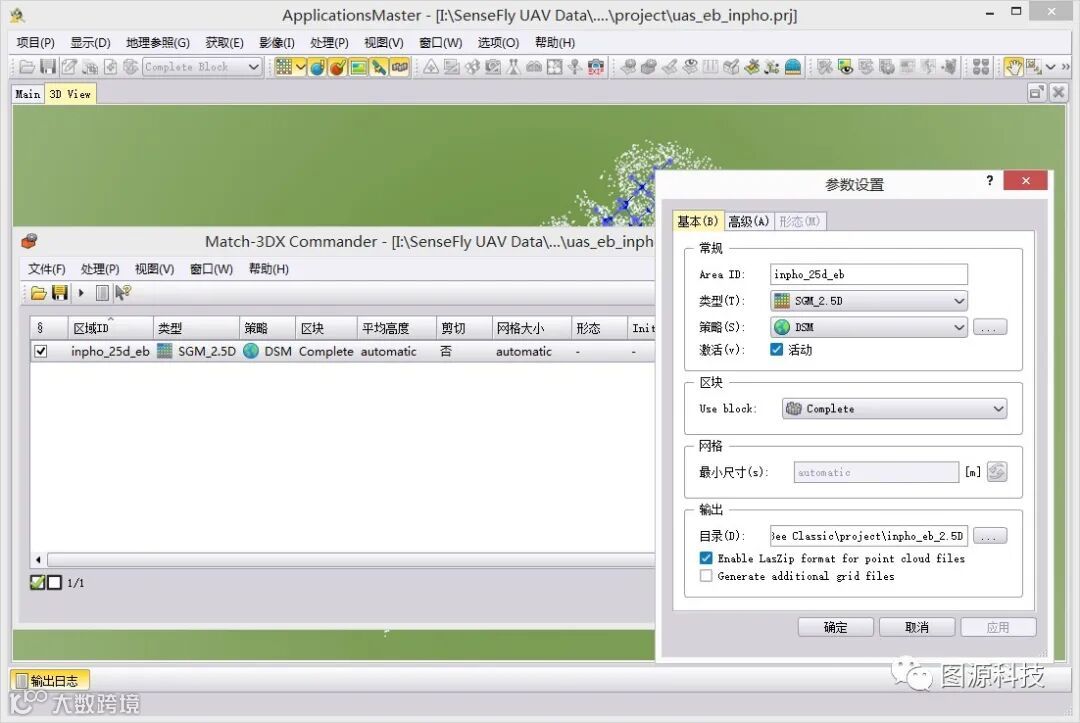
Task: Restore the 3D View panel with float button
Action: pos(1037,92)
